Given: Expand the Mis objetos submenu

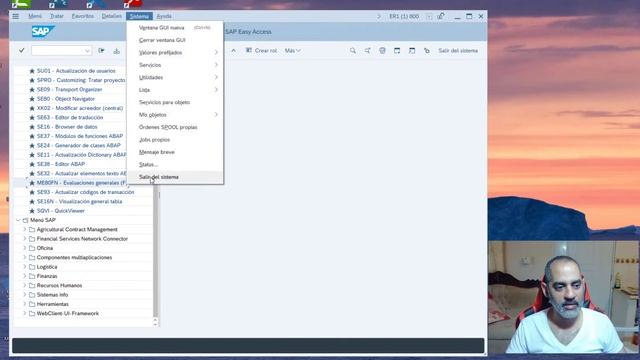Looking at the screenshot, I should (175, 115).
